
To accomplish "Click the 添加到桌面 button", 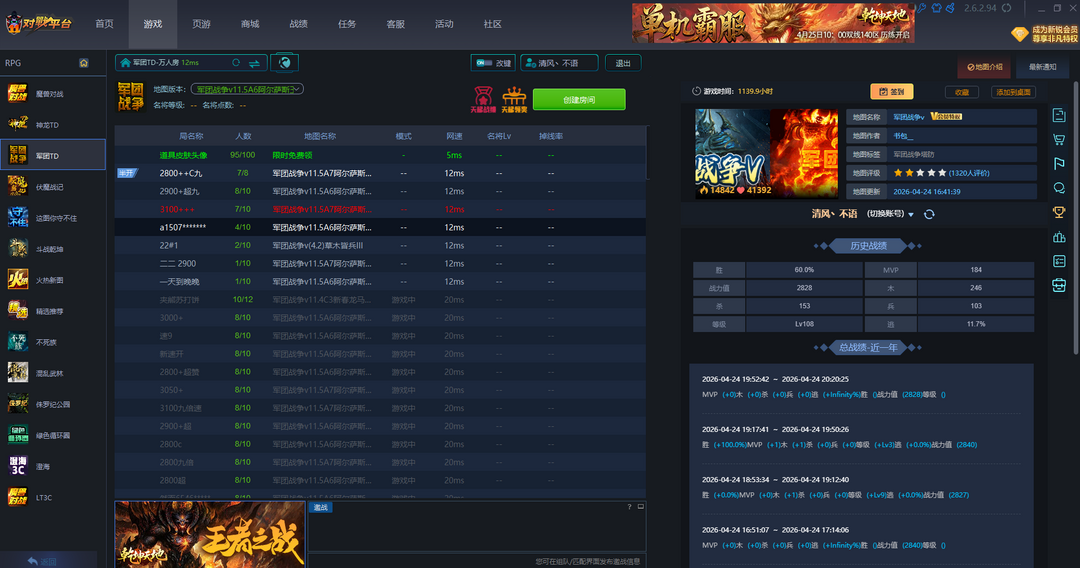I will click(1014, 92).
